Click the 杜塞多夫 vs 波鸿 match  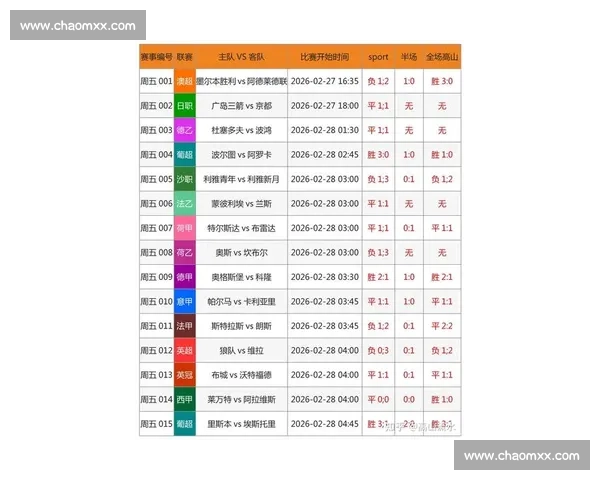[241, 130]
